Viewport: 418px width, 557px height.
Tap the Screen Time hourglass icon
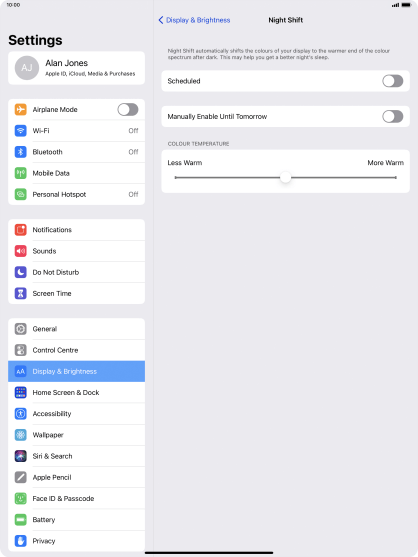click(x=21, y=293)
